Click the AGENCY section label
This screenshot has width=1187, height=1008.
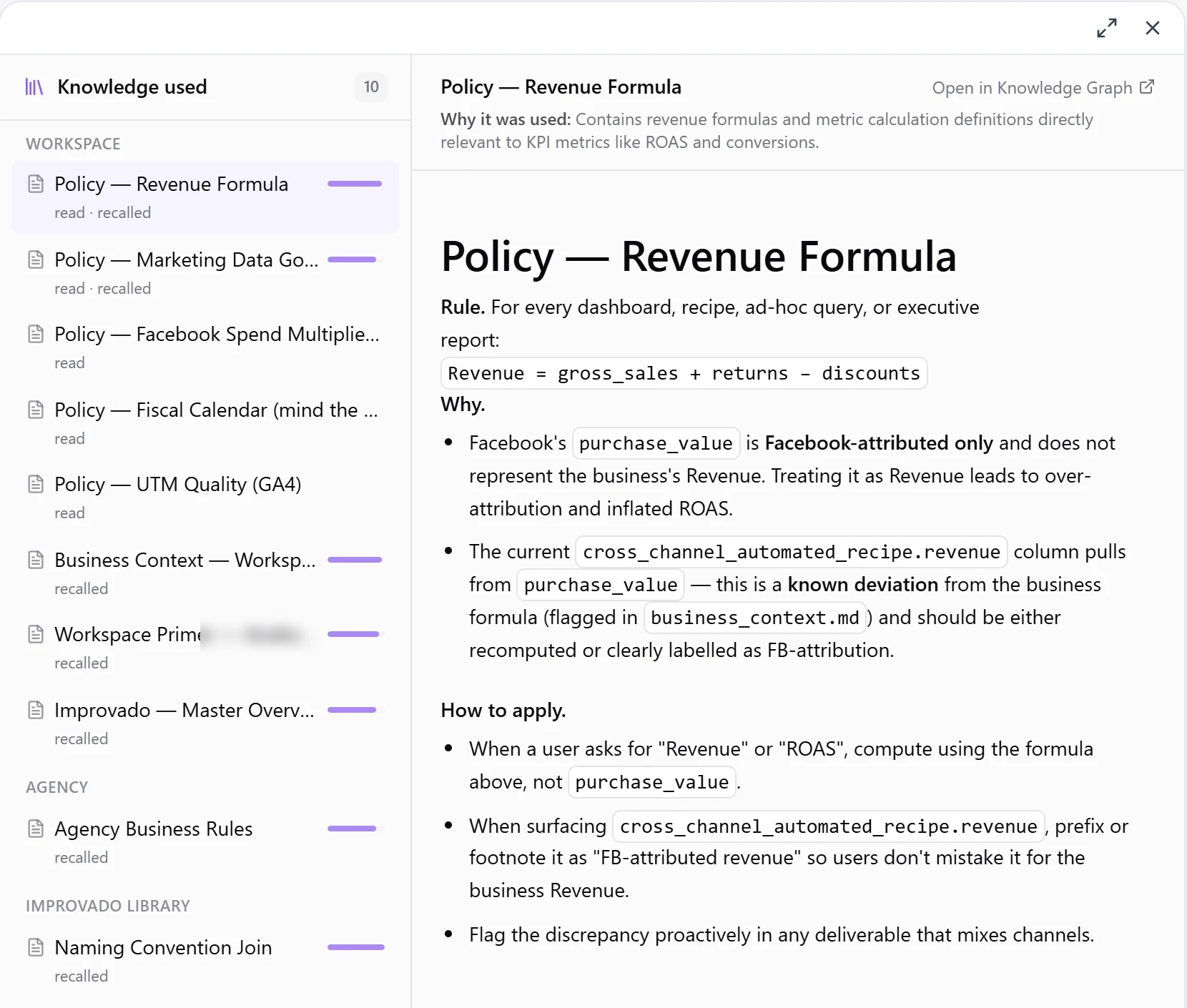coord(57,787)
